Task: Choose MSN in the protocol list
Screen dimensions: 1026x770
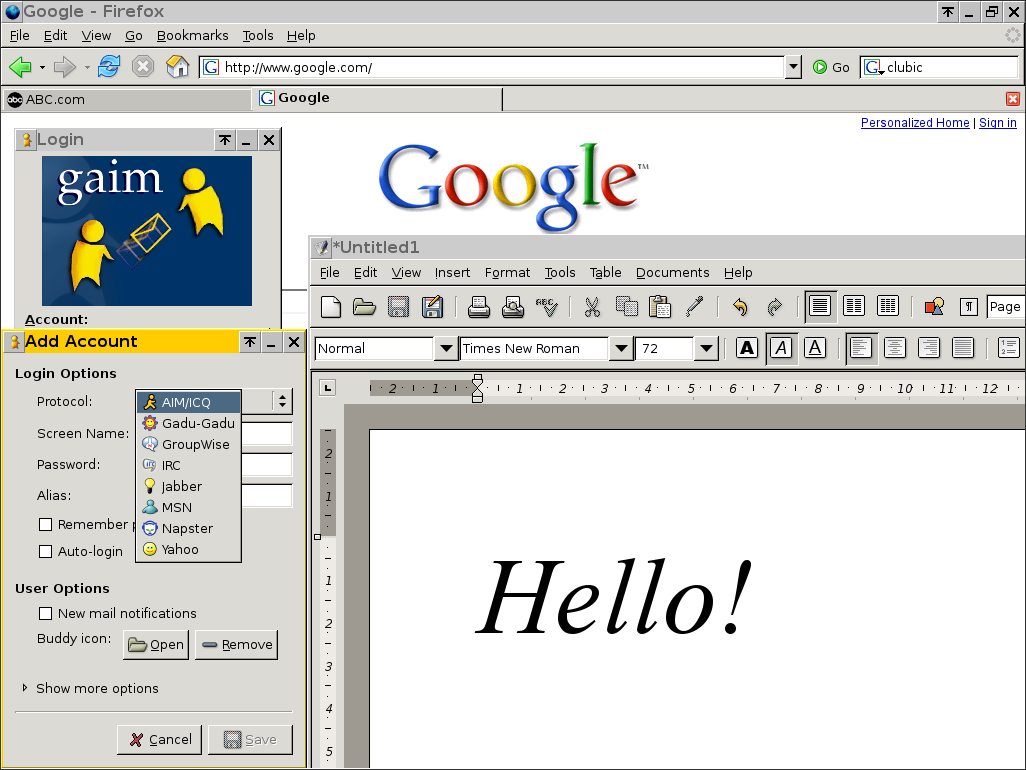Action: (x=188, y=507)
